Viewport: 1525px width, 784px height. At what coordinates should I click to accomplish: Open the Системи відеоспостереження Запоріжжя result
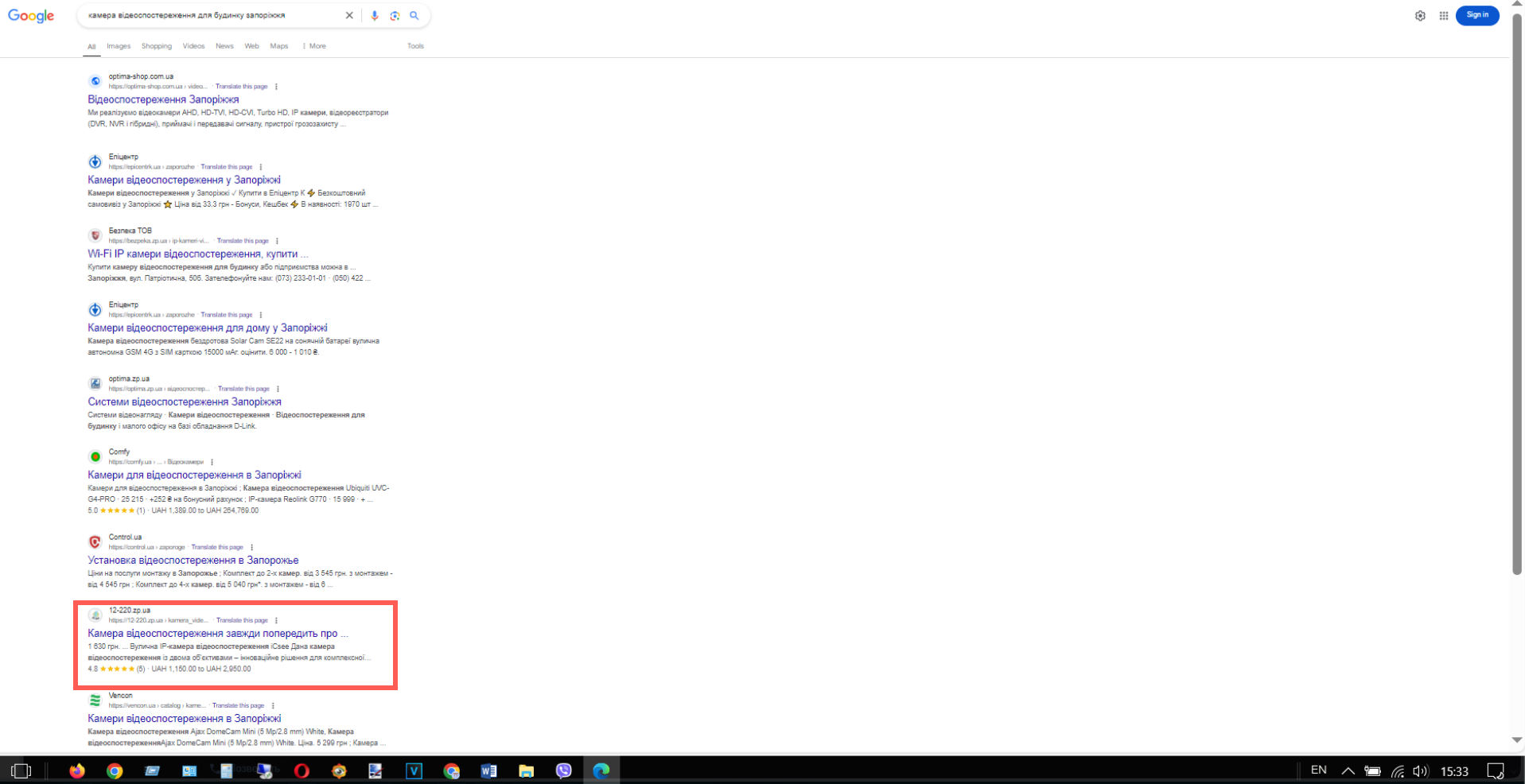pos(185,402)
